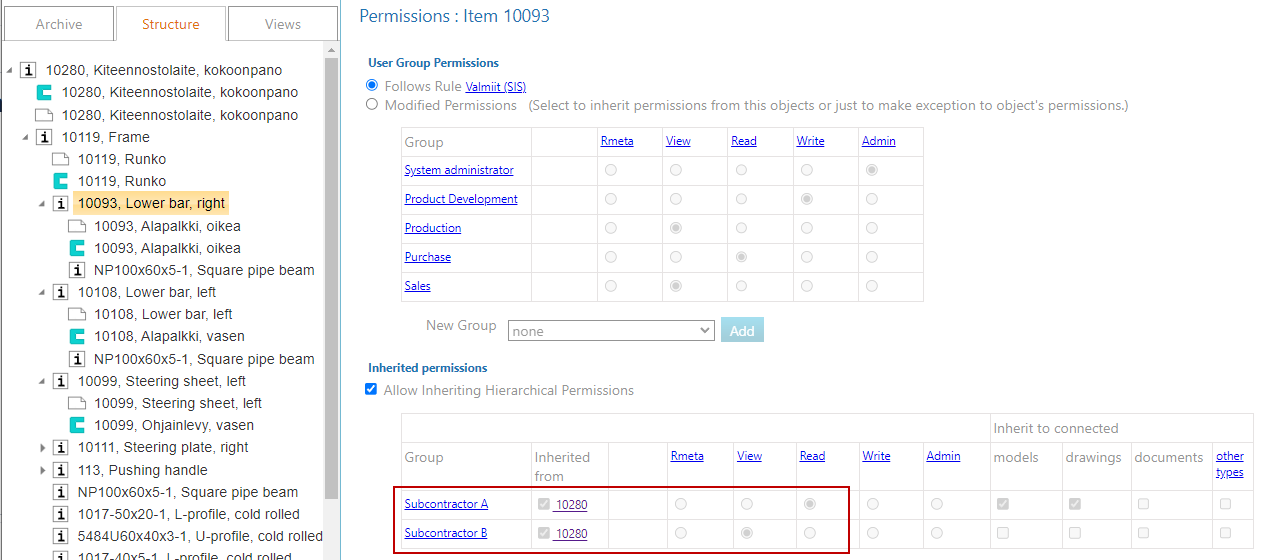Image resolution: width=1270 pixels, height=560 pixels.
Task: Click the item icon beside 10119, Frame
Action: pos(45,137)
